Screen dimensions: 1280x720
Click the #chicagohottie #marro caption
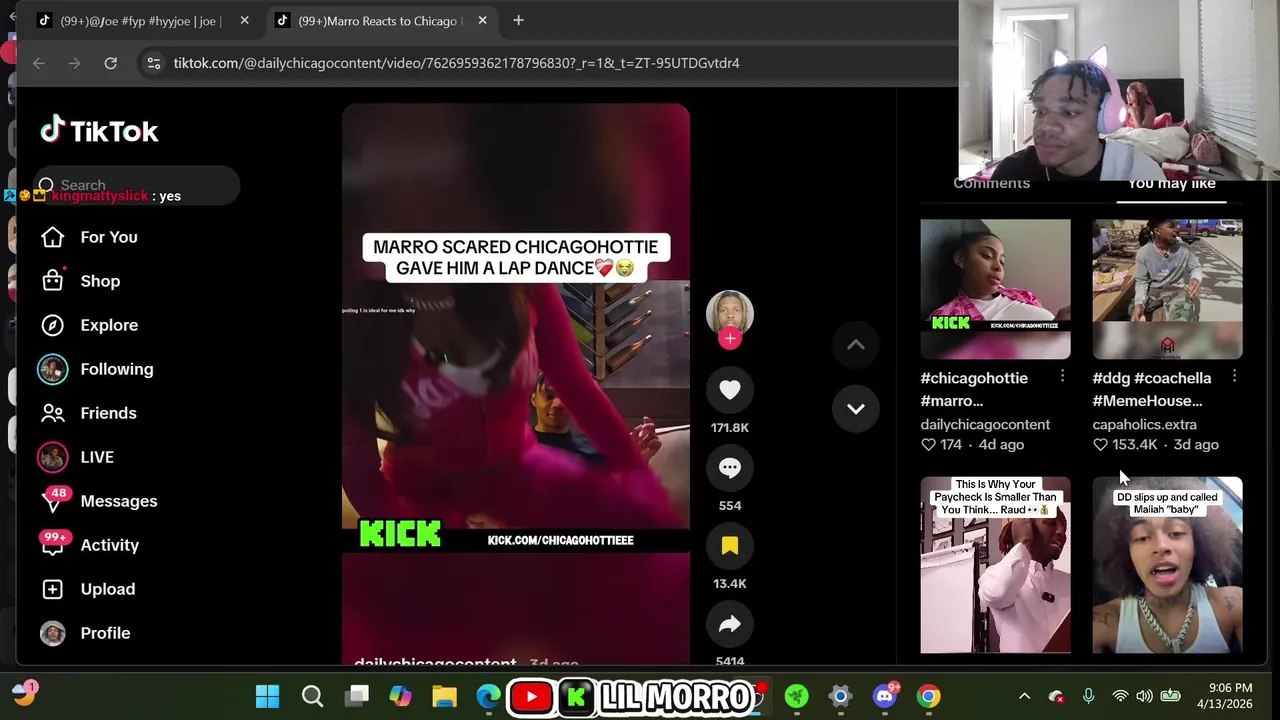(x=974, y=389)
